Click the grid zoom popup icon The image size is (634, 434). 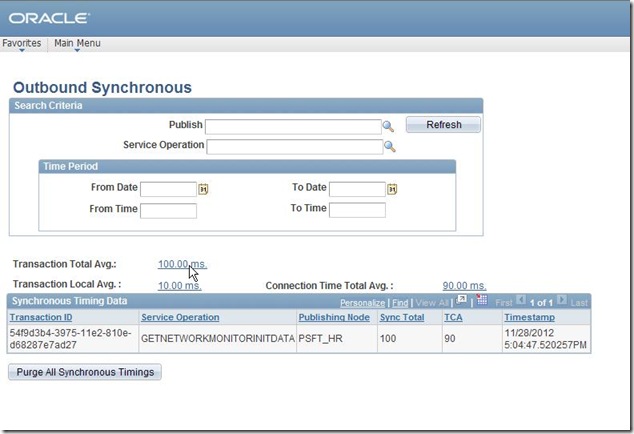tap(462, 300)
